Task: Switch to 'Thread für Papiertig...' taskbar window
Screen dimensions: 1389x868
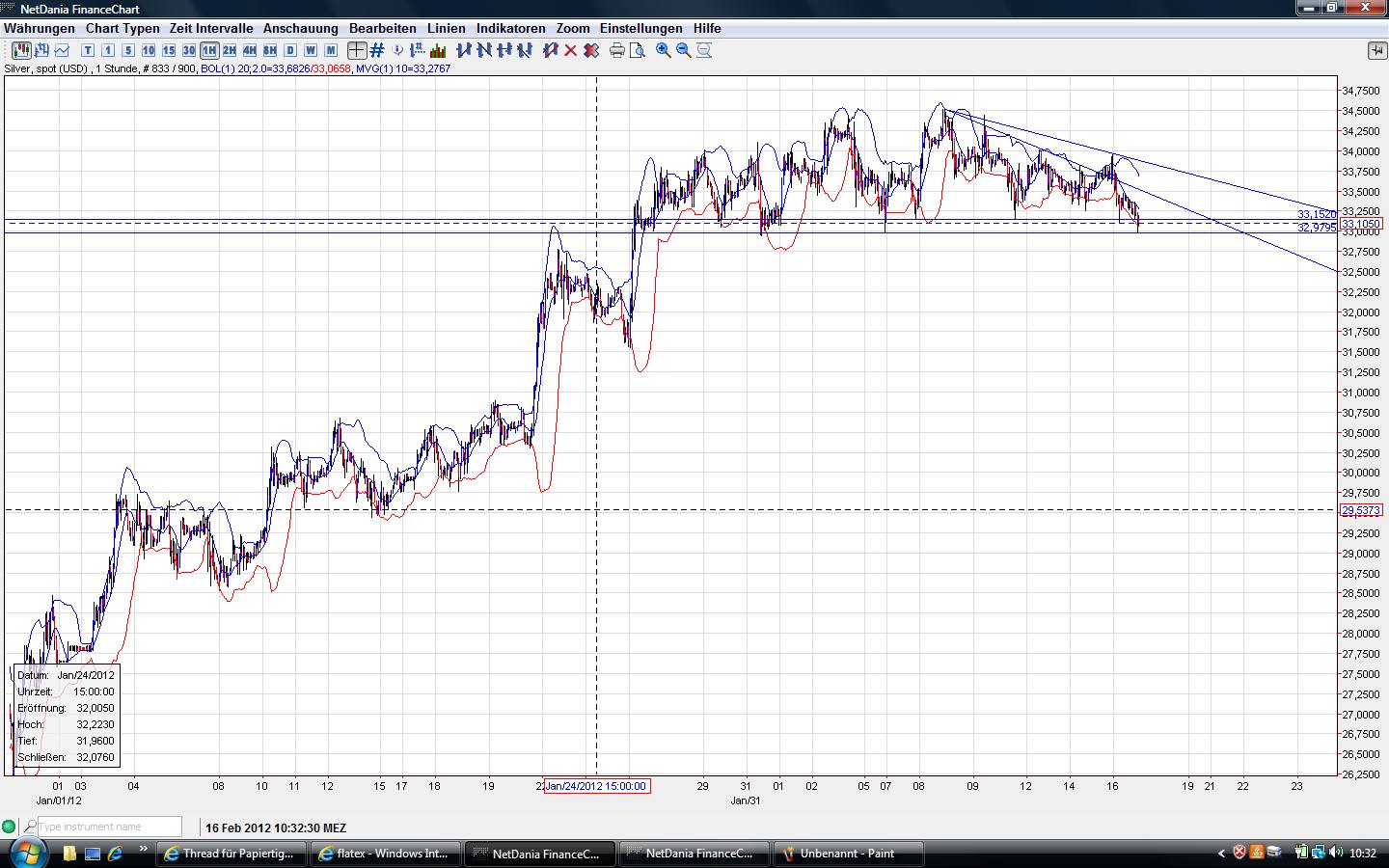Action: [x=231, y=854]
